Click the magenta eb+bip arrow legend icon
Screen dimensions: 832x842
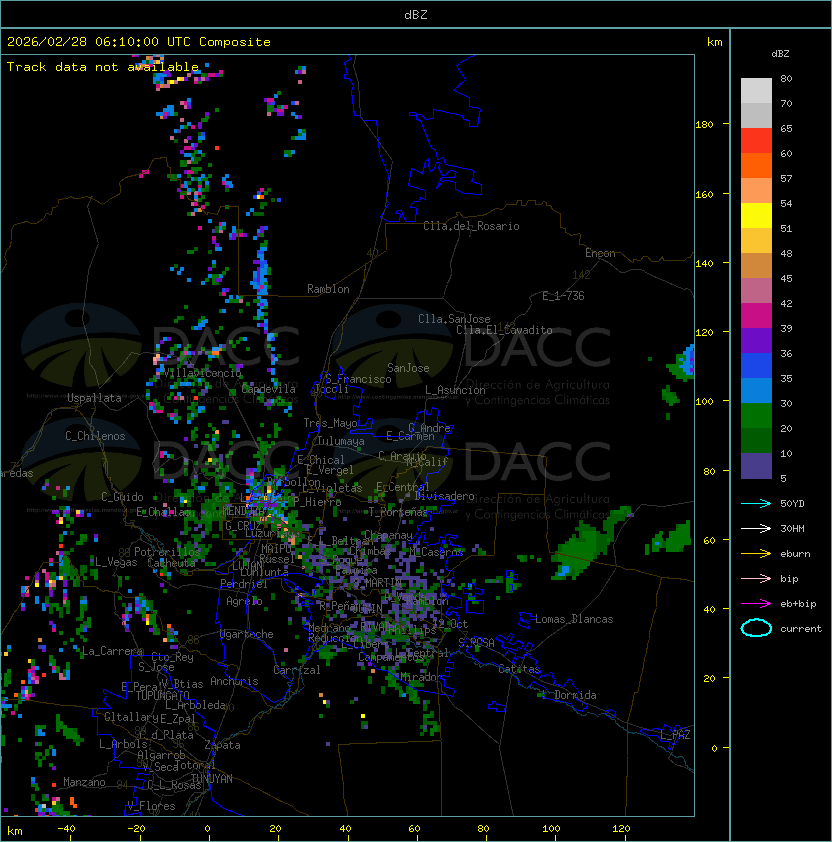click(x=756, y=604)
